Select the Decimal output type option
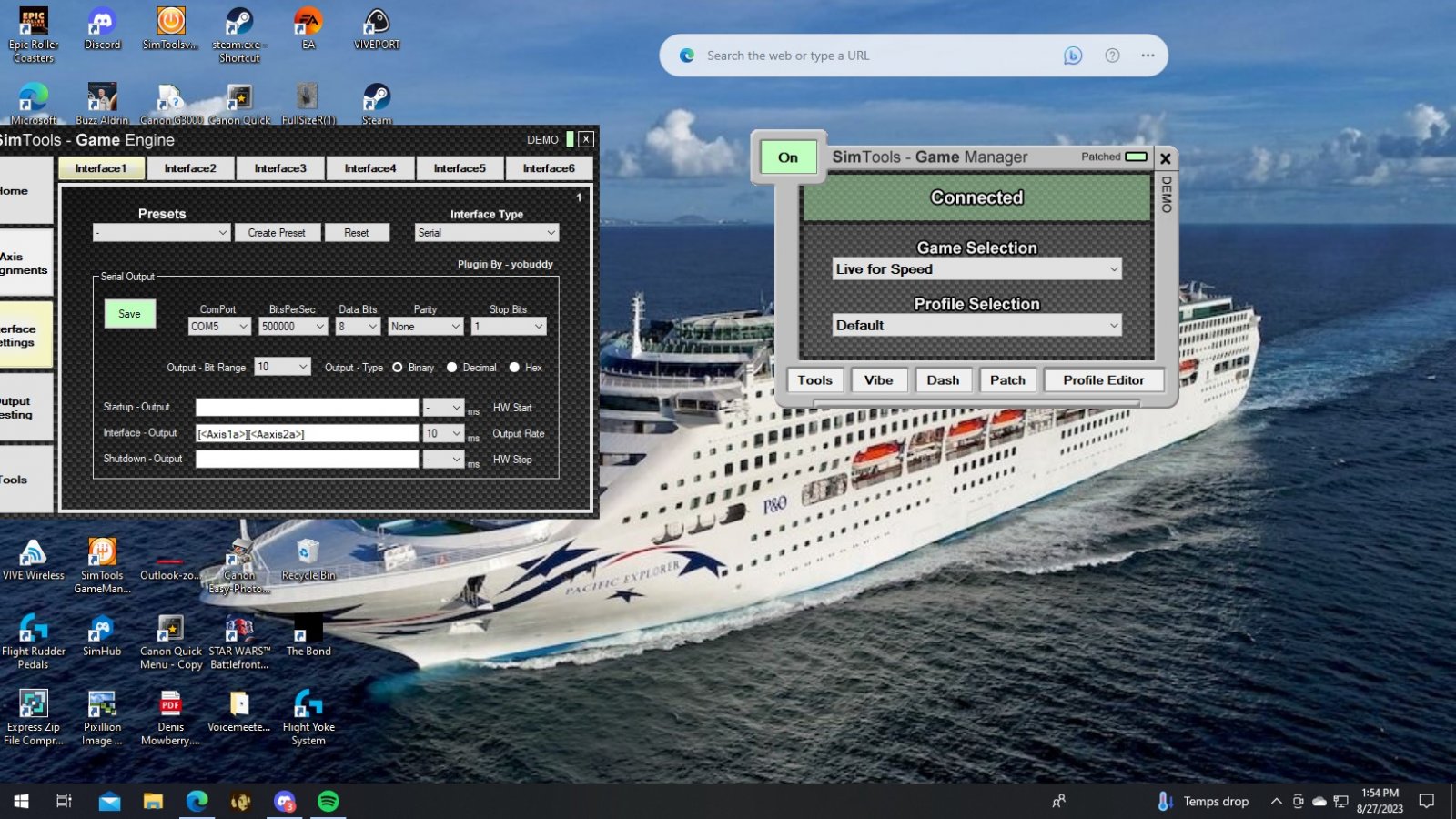 [452, 368]
